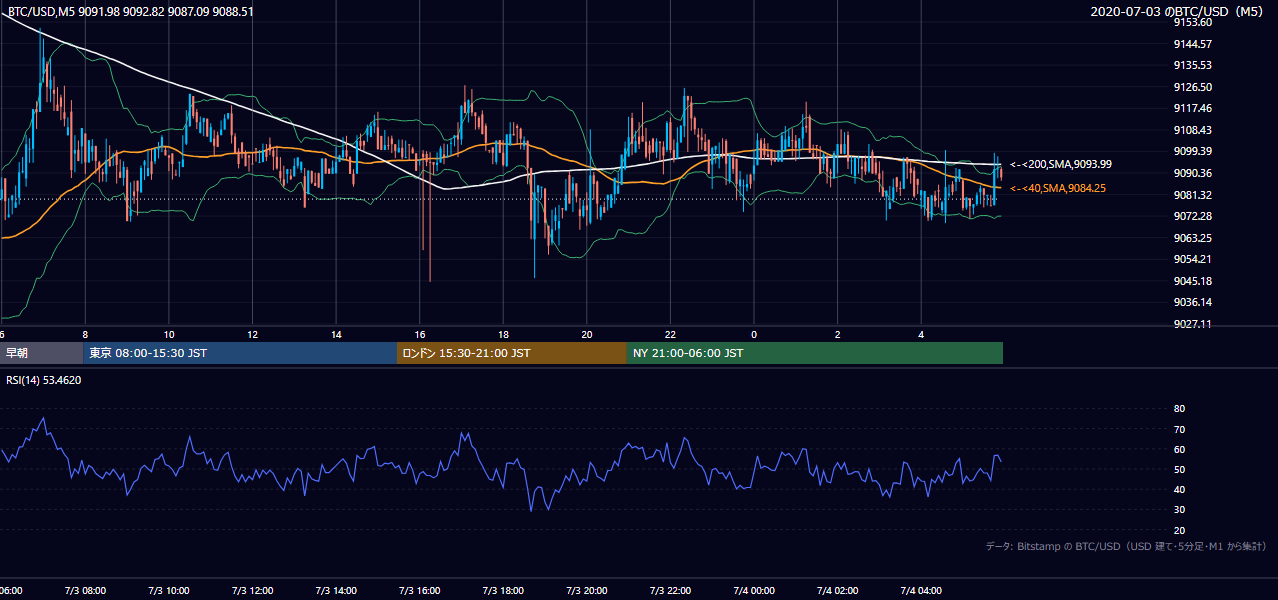Click price axis value 9063.25
Viewport: 1278px width, 600px height.
click(1192, 238)
